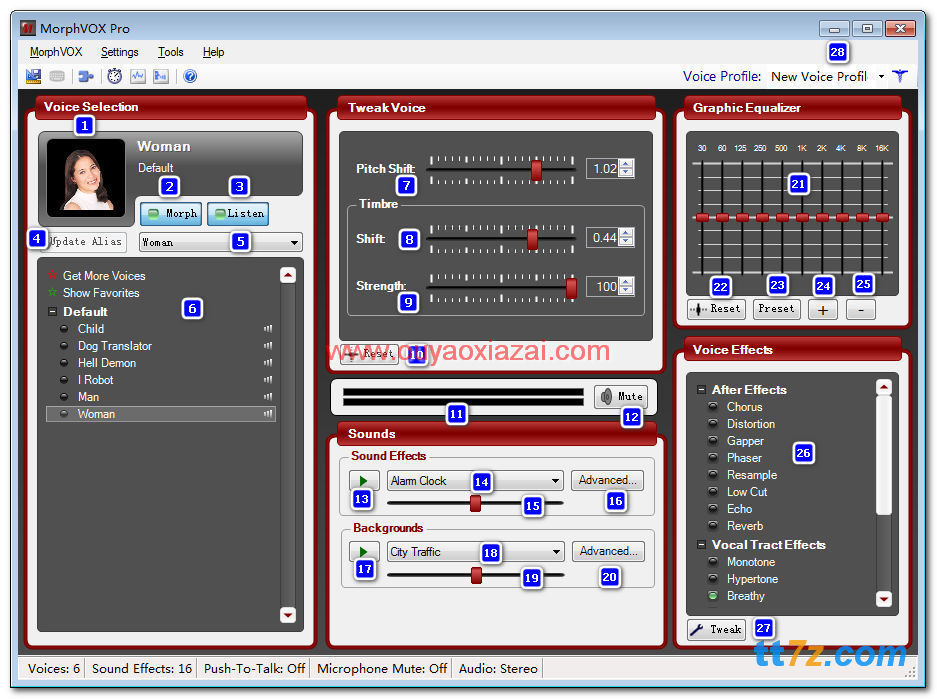Click the stopwatch icon in the toolbar
Viewport: 937px width, 699px height.
(x=114, y=76)
